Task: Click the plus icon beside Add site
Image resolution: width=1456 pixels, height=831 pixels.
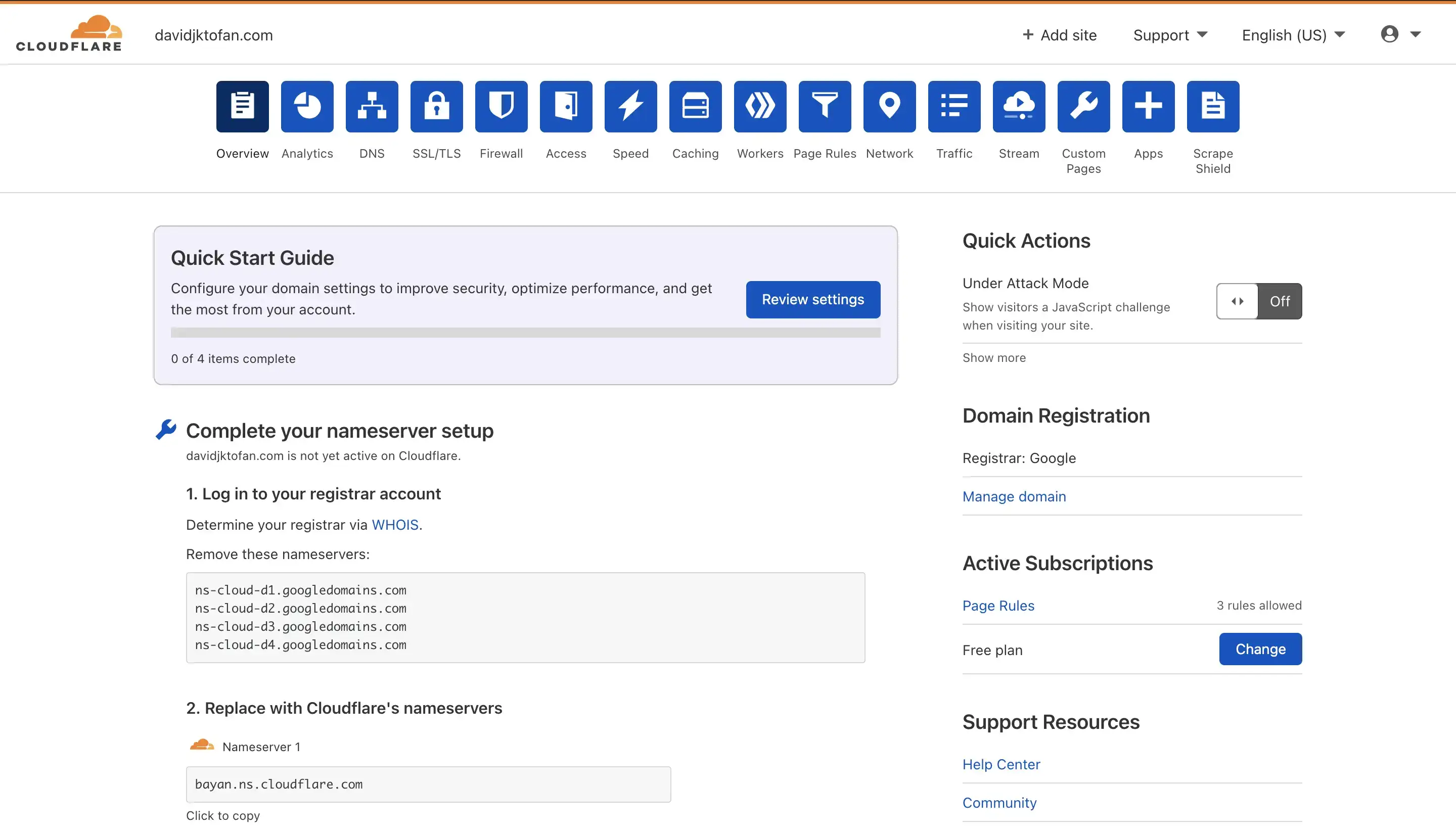Action: [1028, 35]
